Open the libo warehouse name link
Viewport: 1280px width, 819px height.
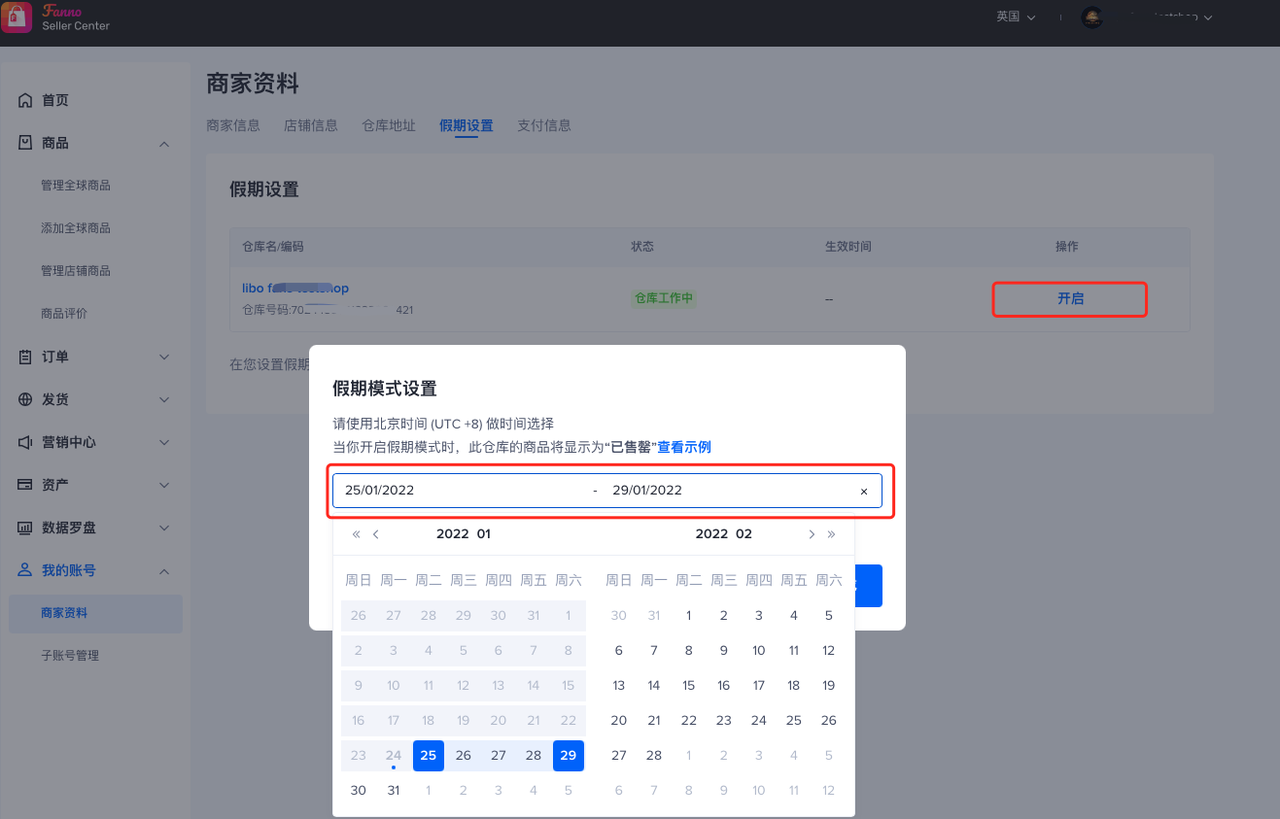coord(296,288)
